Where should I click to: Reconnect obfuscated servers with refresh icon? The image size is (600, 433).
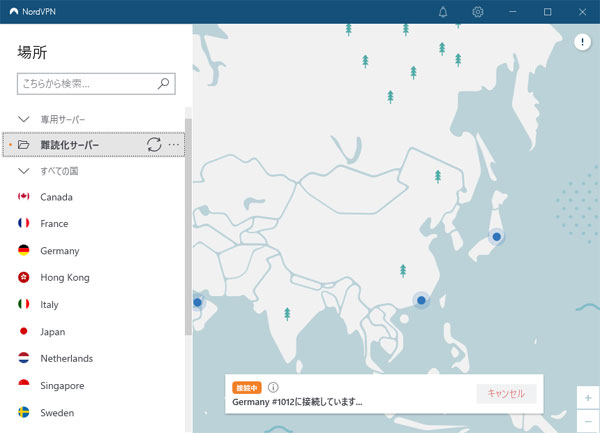154,145
